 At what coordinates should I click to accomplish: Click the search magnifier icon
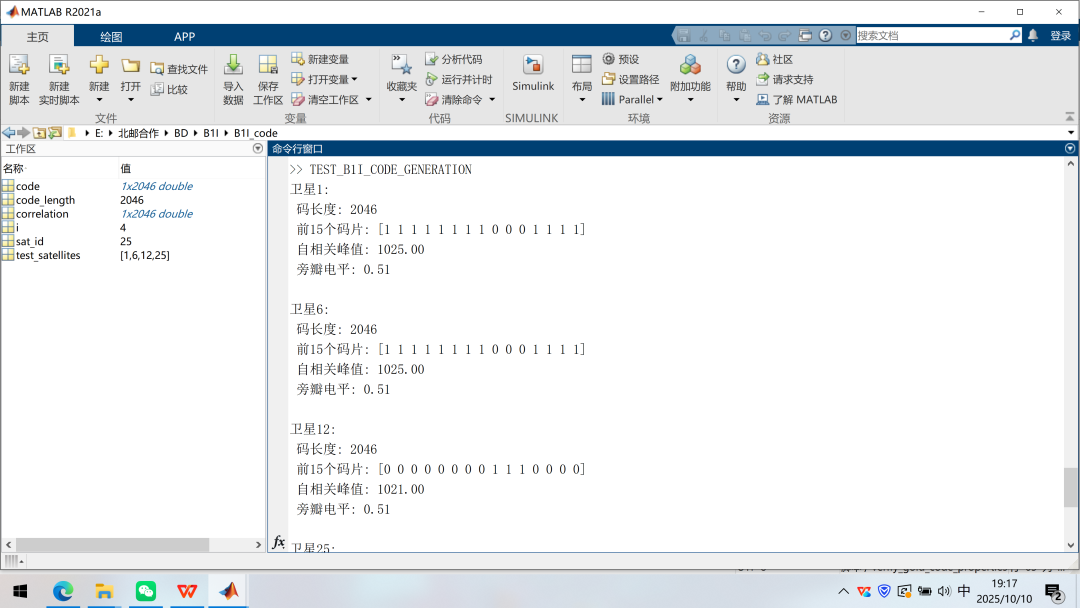[1015, 35]
